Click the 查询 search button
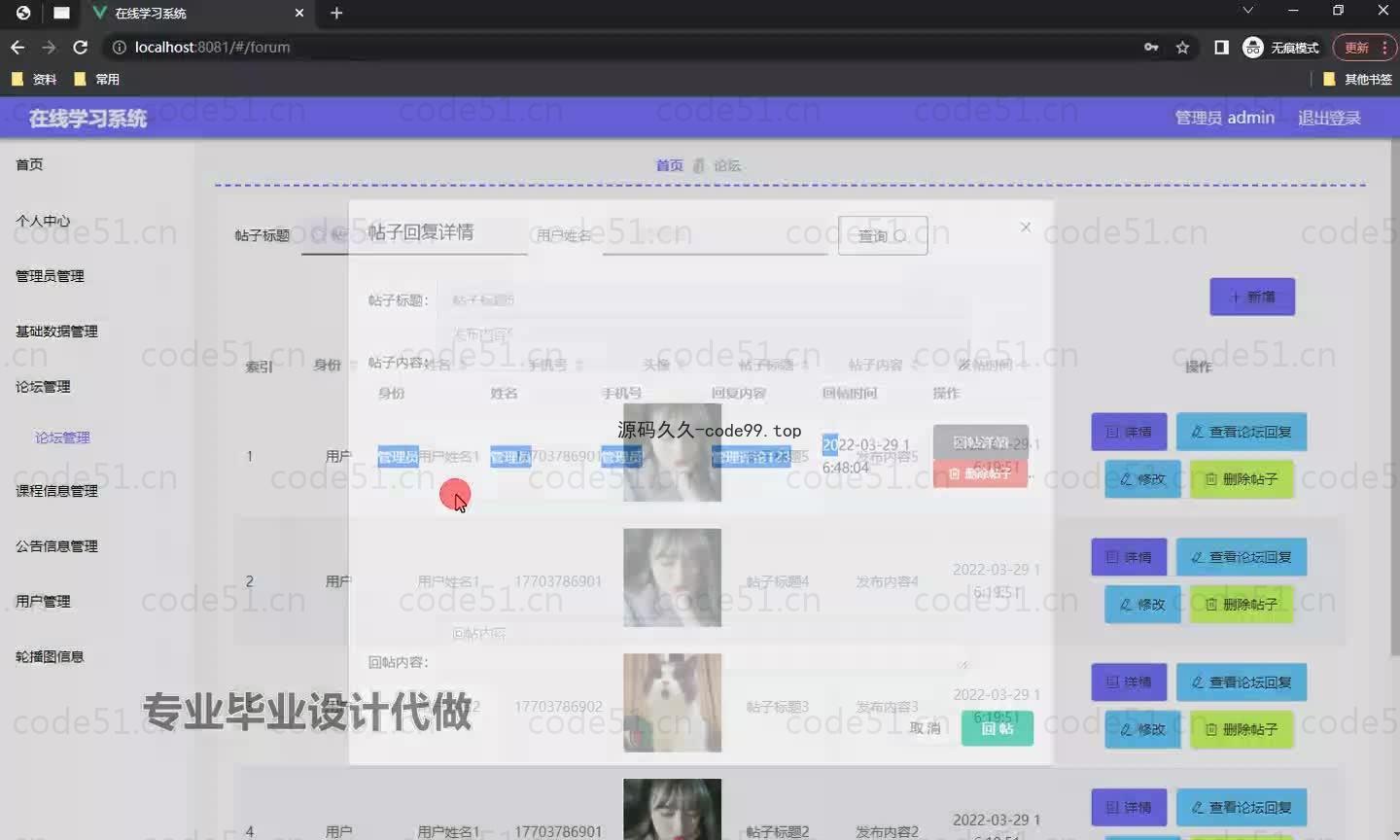The width and height of the screenshot is (1400, 840). 883,235
